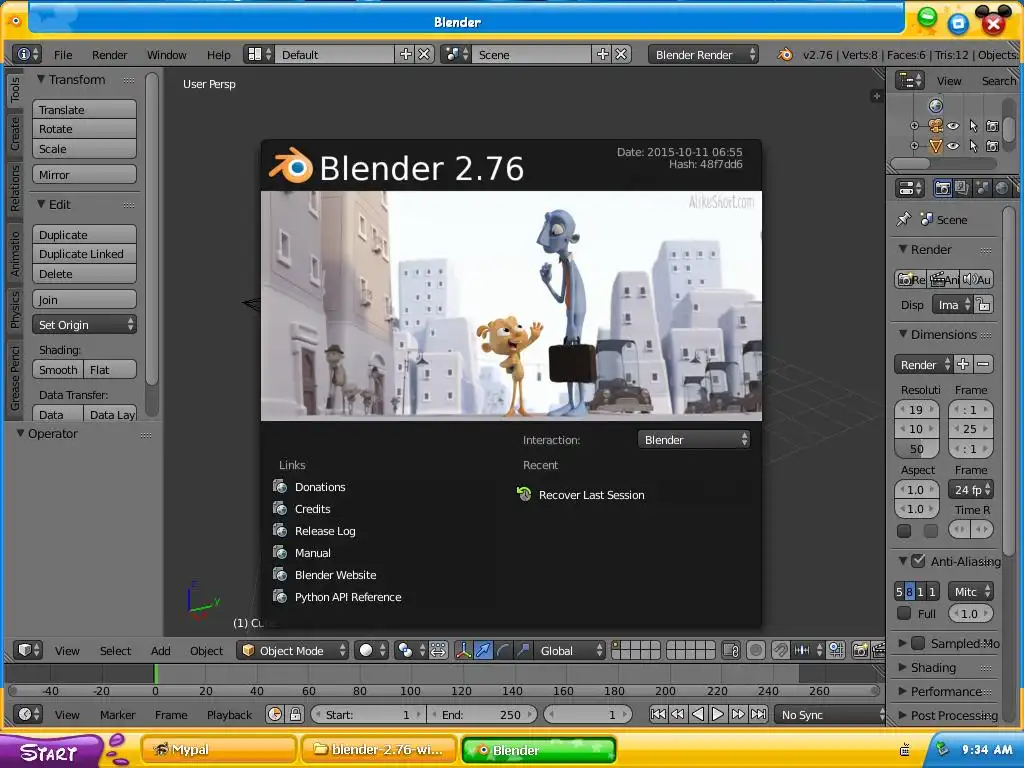Open the Set Origin dropdown

coord(84,325)
